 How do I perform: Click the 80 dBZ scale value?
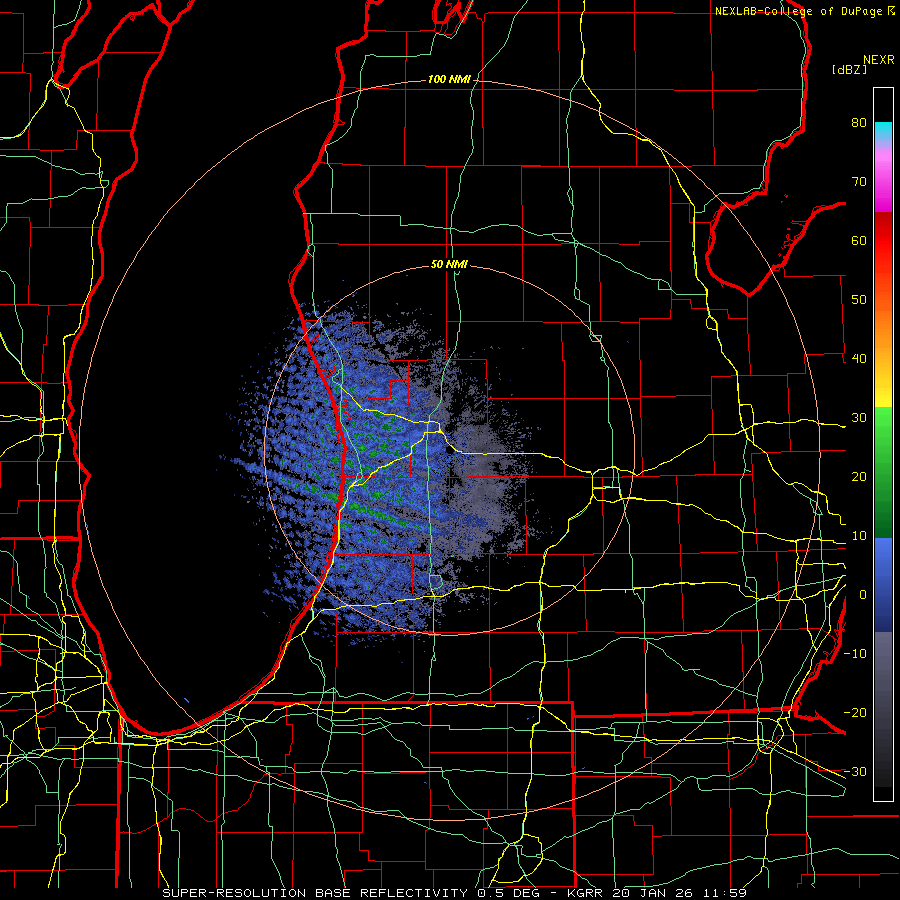pyautogui.click(x=859, y=123)
